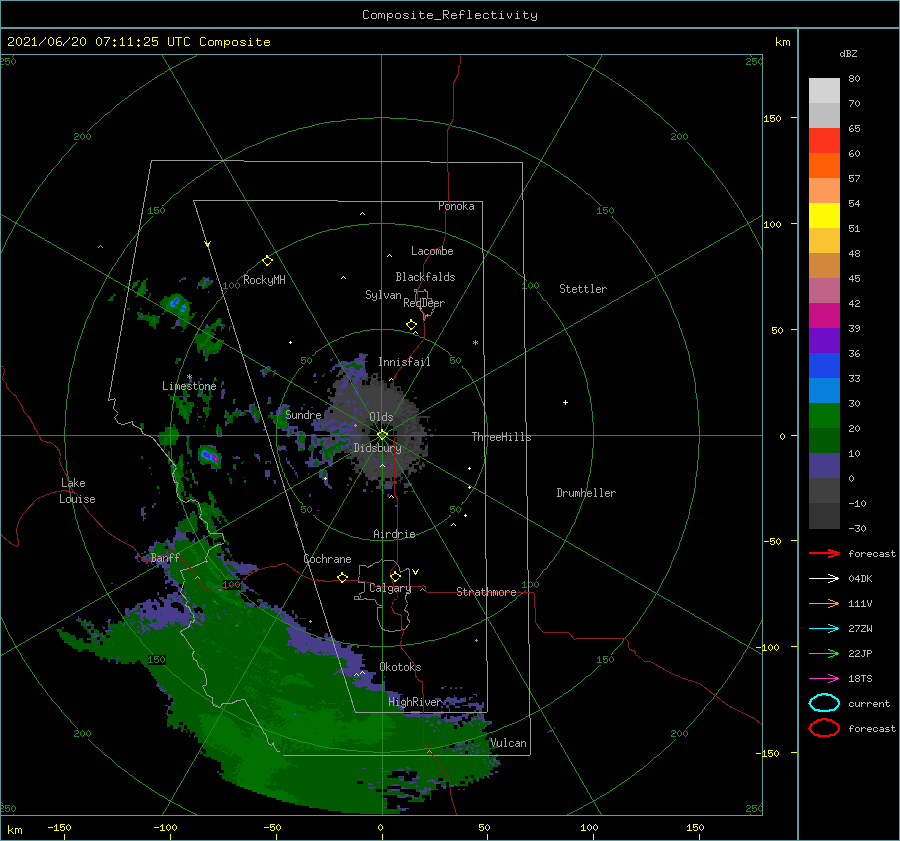Pick the orange 57-60 dBZ color swatch
Screen dimensions: 900x841
coord(824,165)
